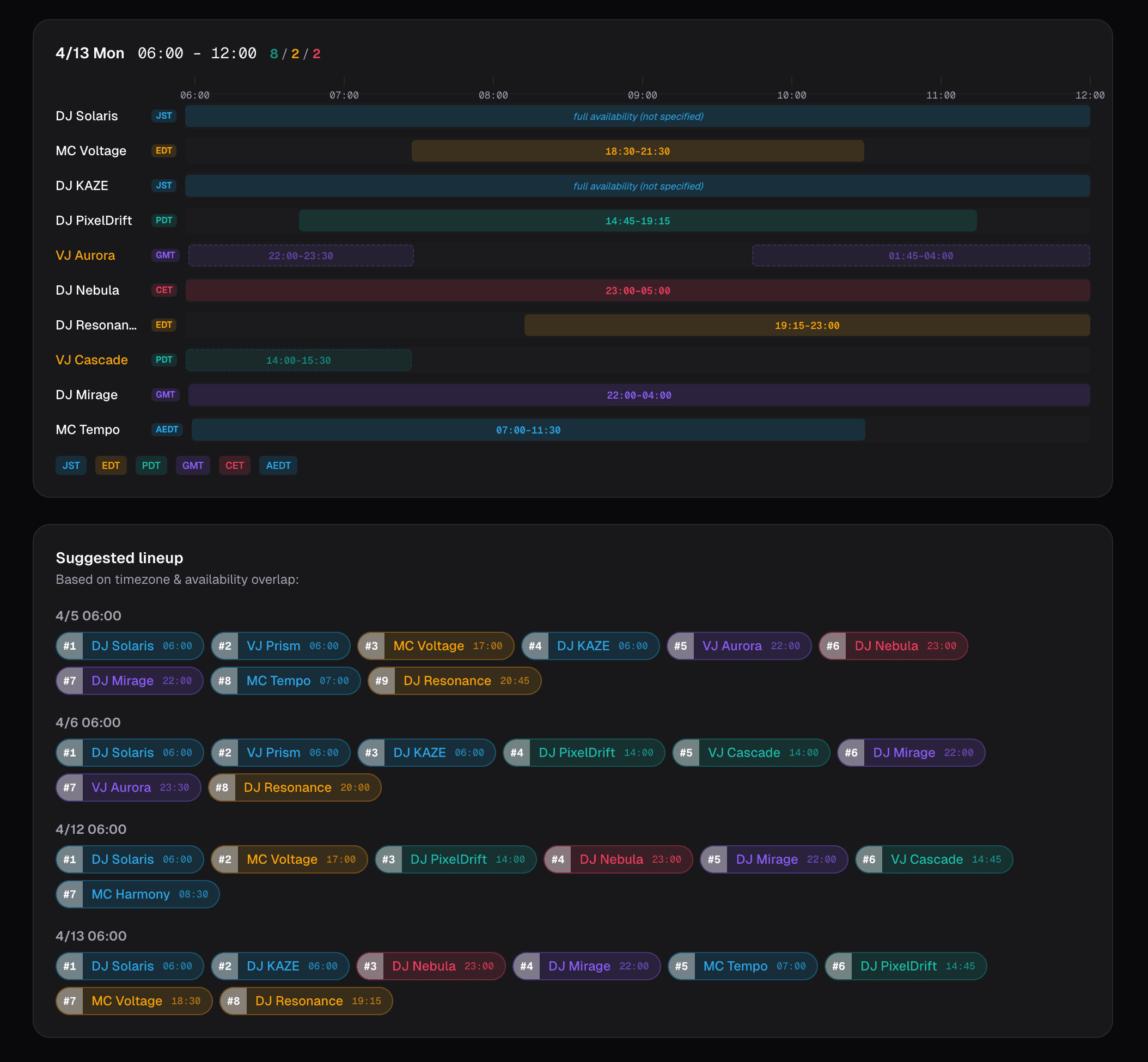The height and width of the screenshot is (1062, 1148).
Task: Select the 4/5 06:00 lineup section heading
Action: [88, 615]
